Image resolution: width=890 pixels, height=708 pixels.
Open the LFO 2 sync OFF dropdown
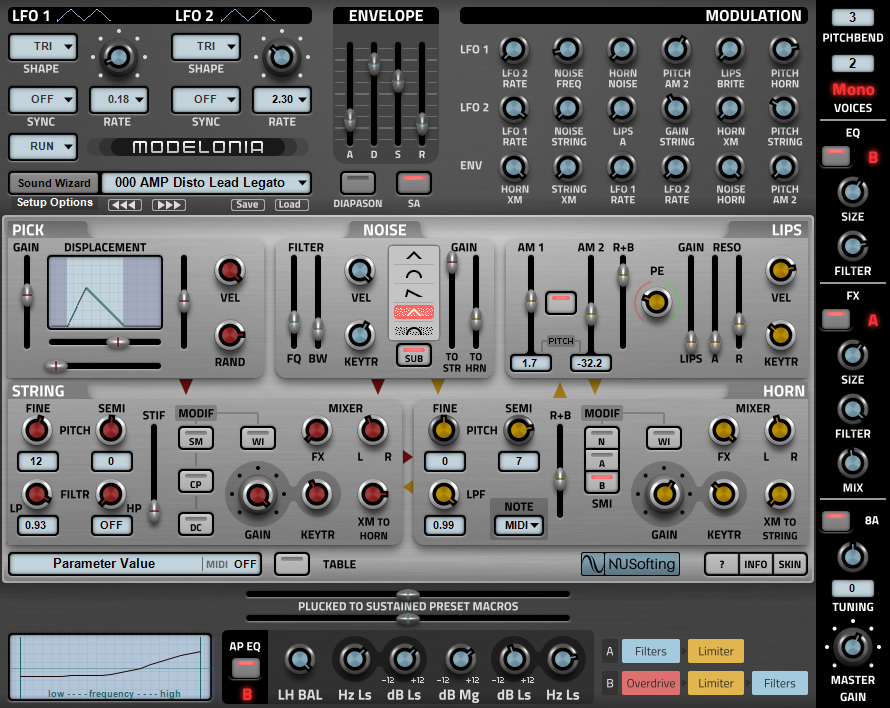coord(206,99)
